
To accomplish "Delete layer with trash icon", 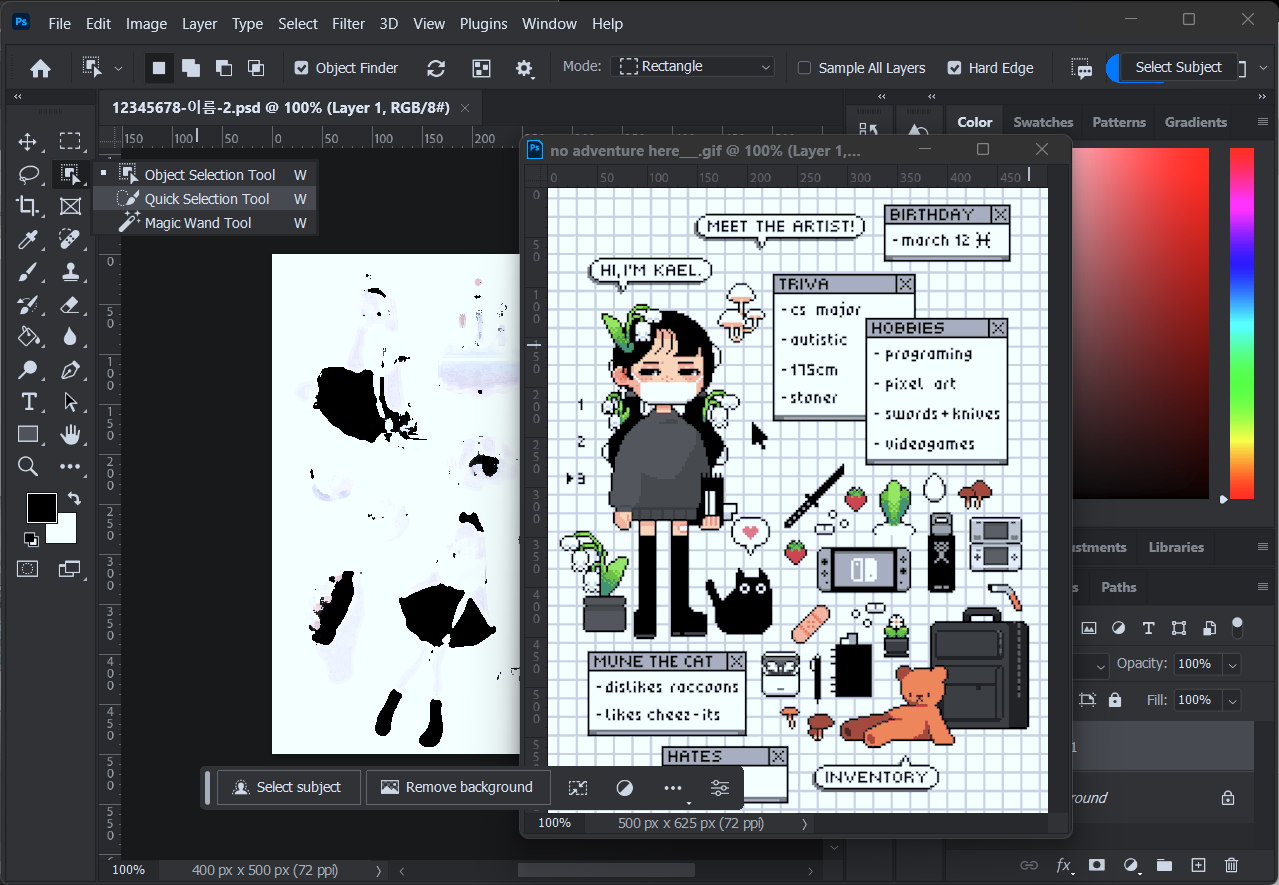I will tap(1232, 865).
